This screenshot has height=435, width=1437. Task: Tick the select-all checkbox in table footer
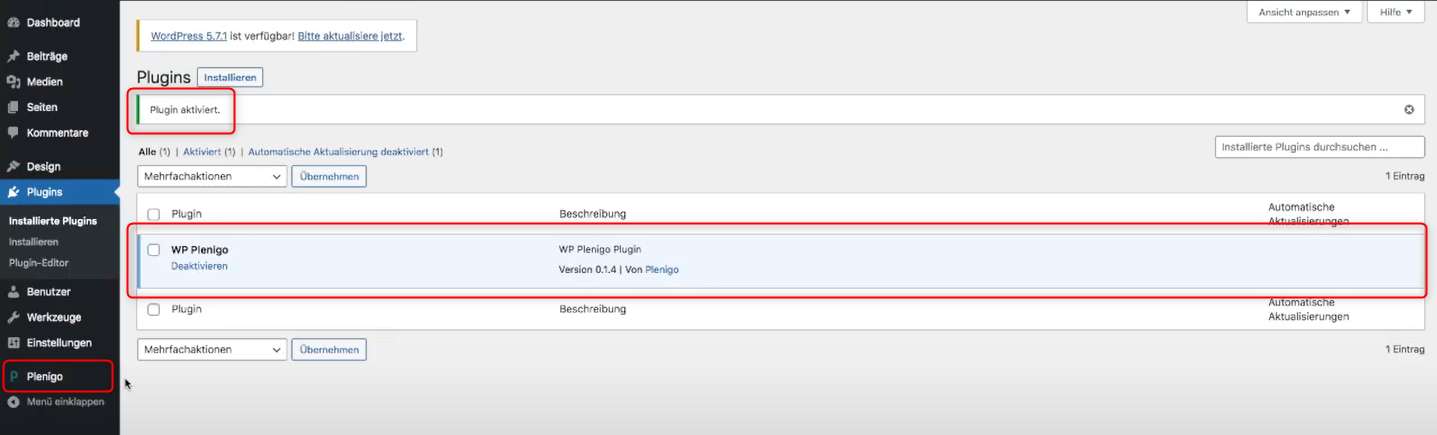(x=153, y=309)
